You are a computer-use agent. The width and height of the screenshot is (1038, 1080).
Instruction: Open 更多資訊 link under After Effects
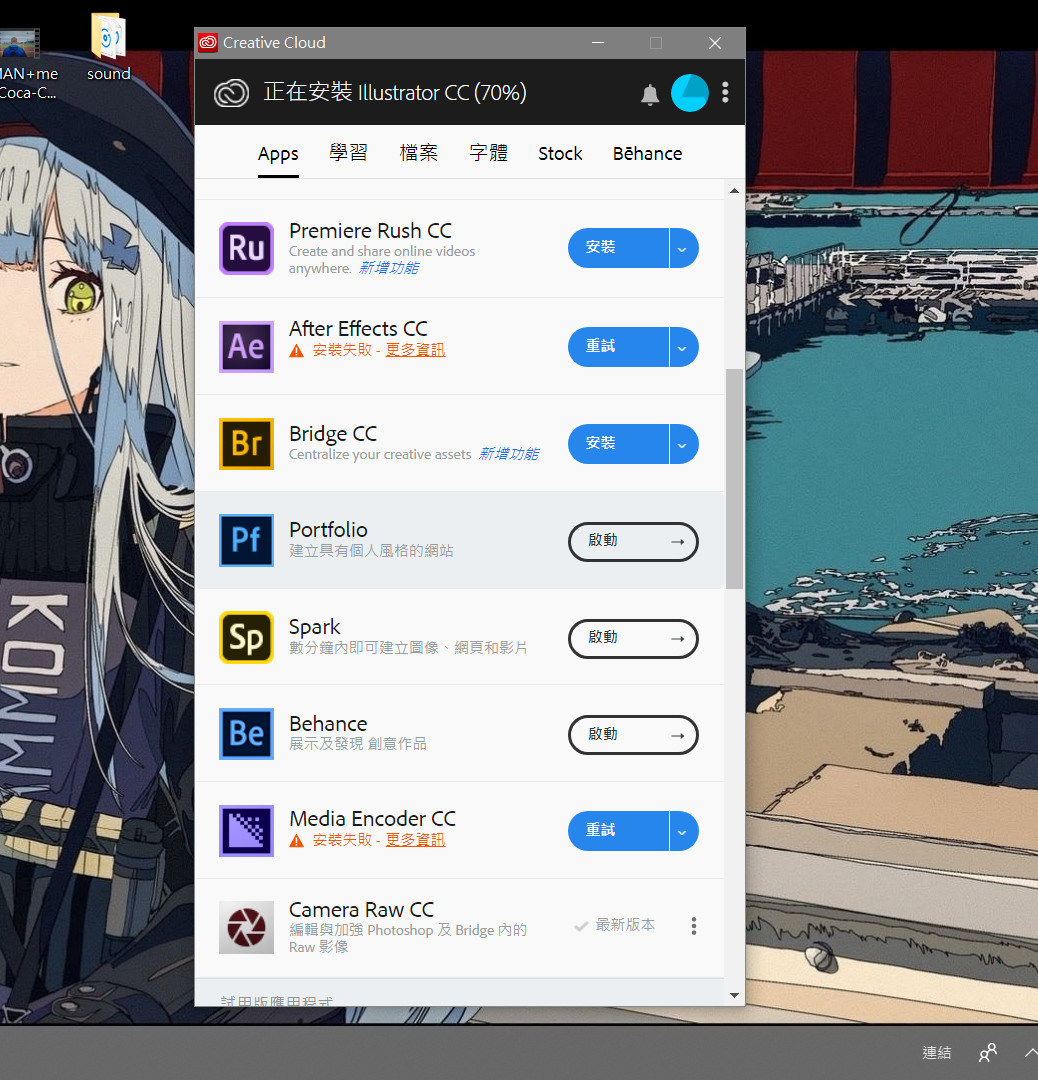coord(415,350)
